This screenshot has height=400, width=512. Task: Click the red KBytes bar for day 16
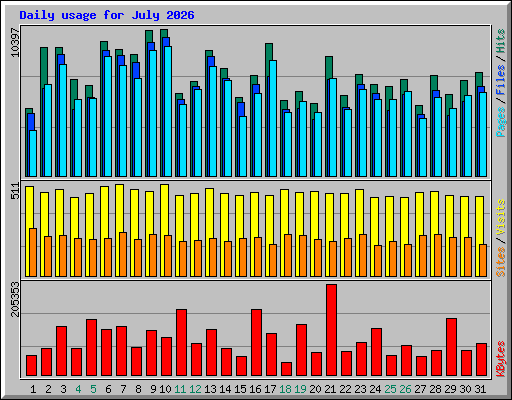(256, 343)
